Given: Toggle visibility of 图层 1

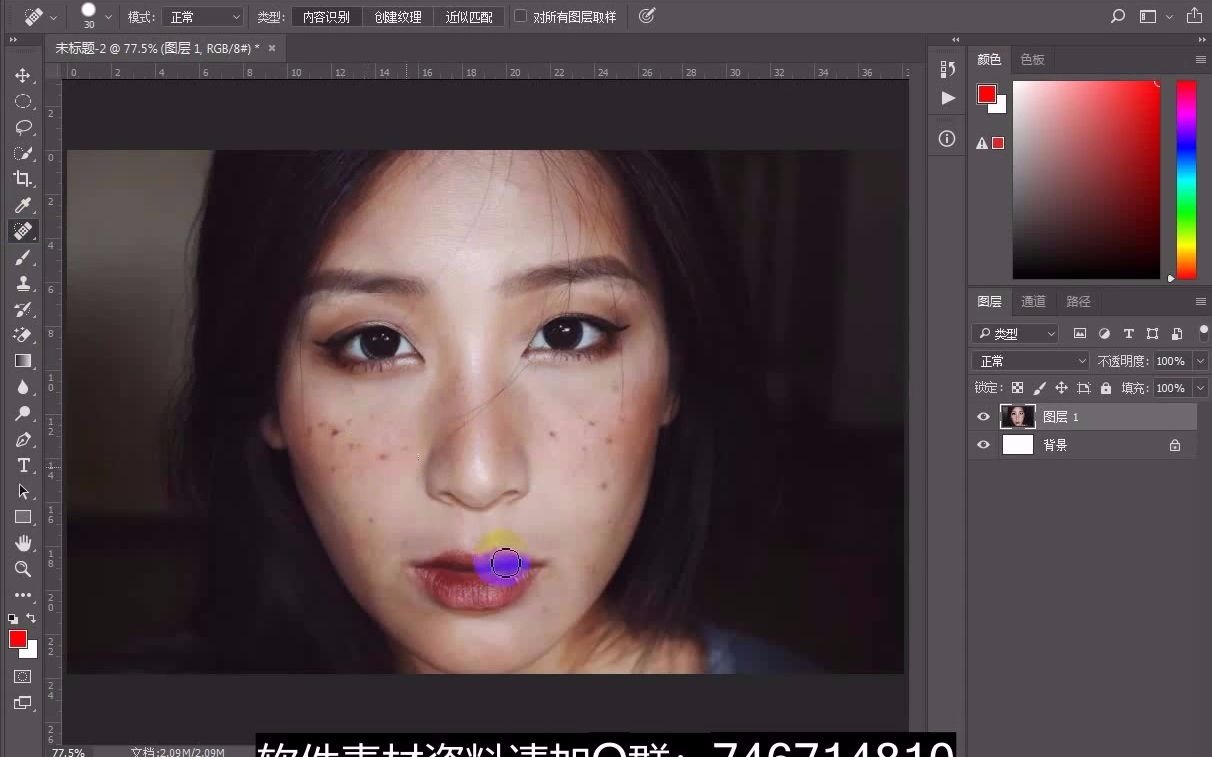Looking at the screenshot, I should [983, 417].
